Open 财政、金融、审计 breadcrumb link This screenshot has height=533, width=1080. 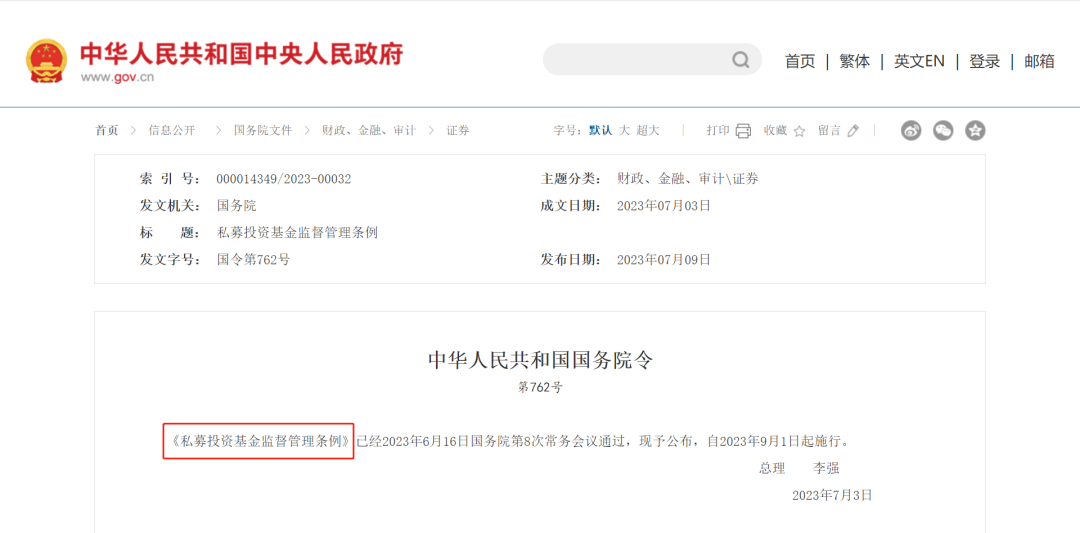coord(369,130)
